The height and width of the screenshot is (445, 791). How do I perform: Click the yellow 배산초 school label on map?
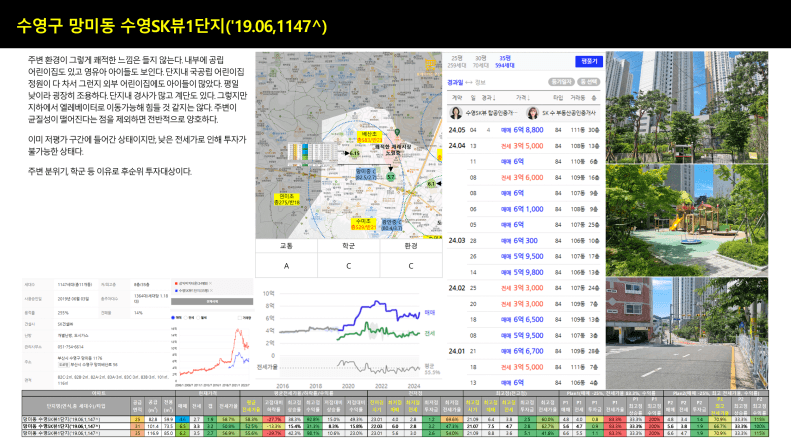pyautogui.click(x=369, y=137)
